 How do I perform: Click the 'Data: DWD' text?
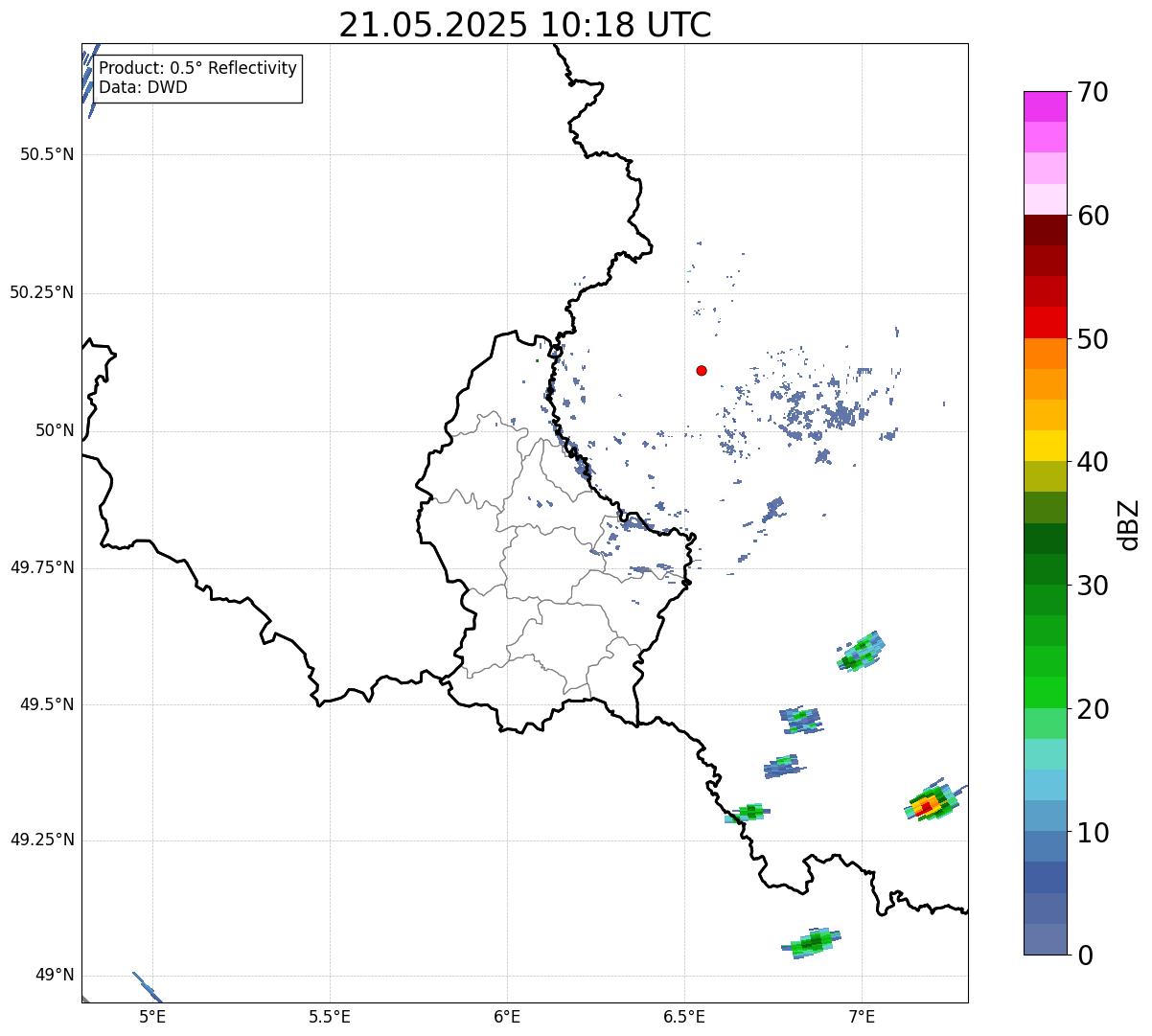(144, 87)
